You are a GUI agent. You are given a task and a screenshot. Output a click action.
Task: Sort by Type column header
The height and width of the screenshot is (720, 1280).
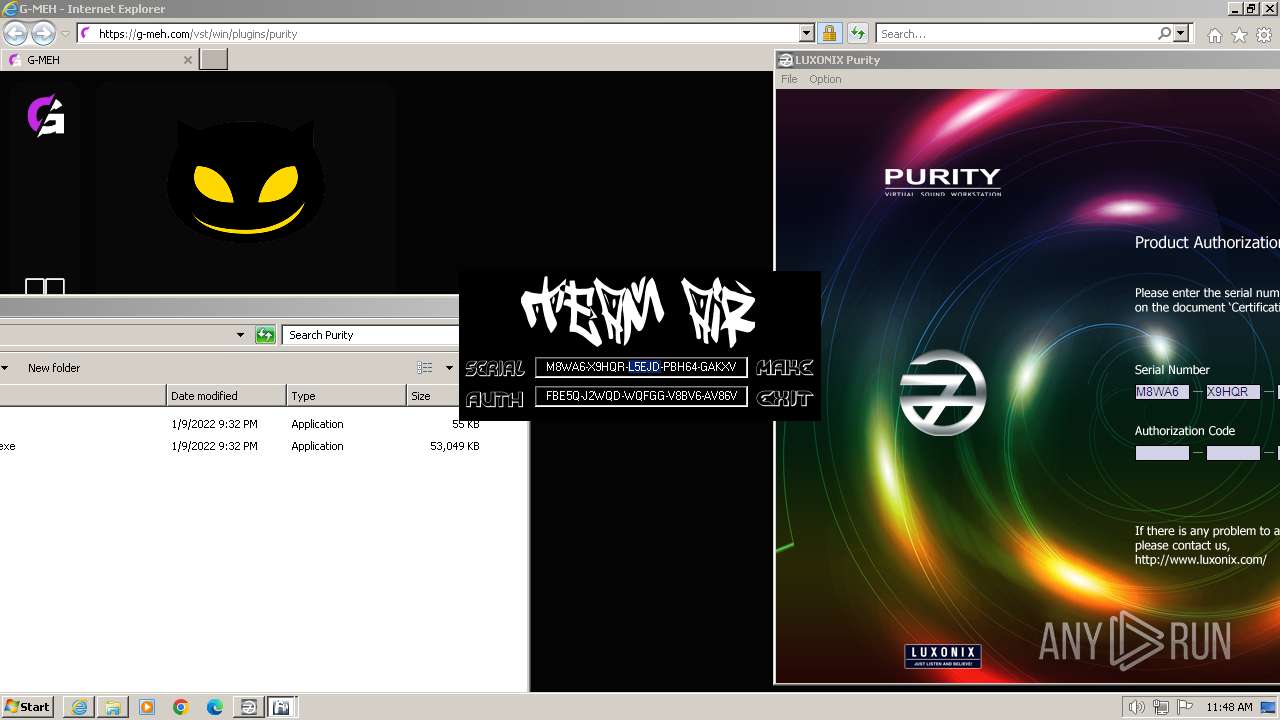click(346, 396)
